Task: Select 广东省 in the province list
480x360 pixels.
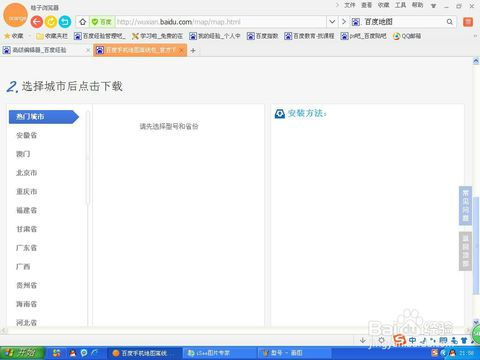Action: pyautogui.click(x=27, y=248)
